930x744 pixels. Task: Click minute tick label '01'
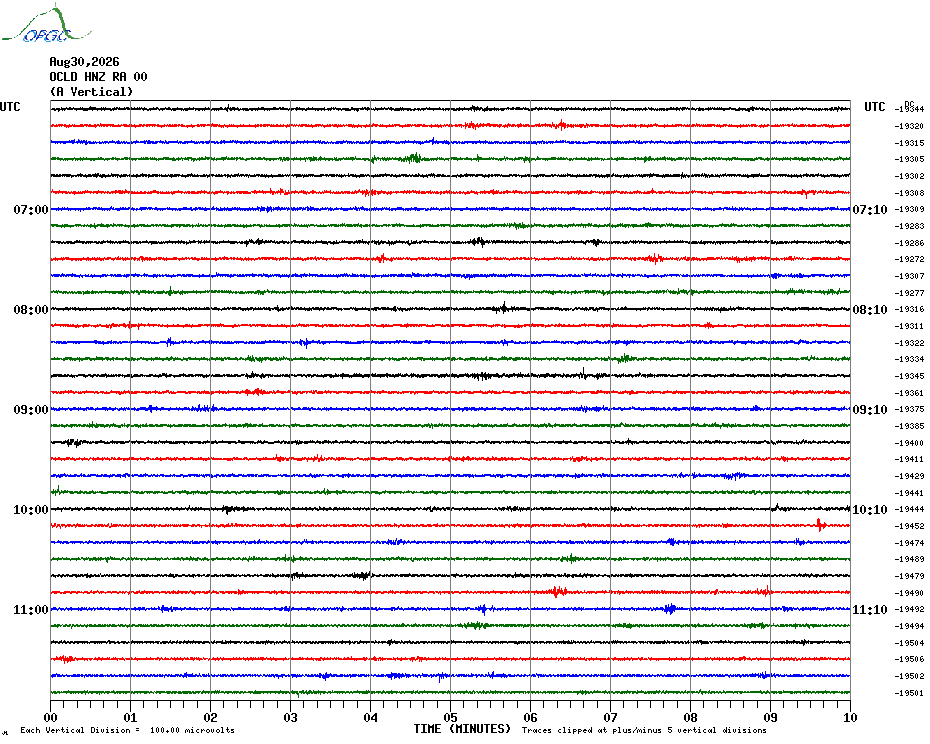(x=130, y=717)
